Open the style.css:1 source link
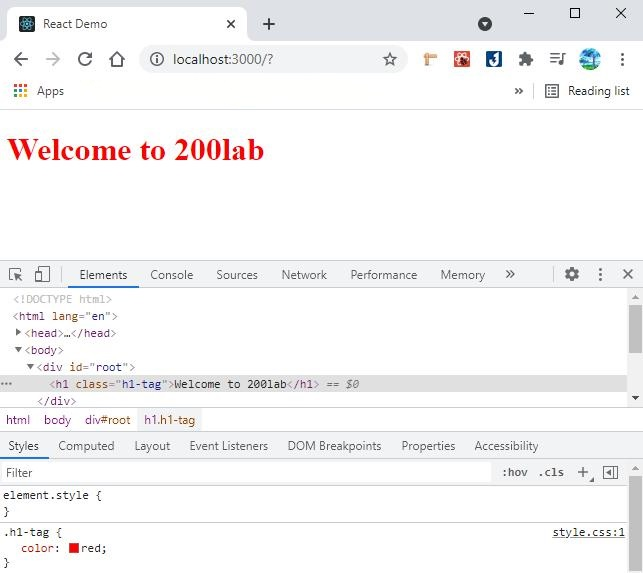 (x=588, y=532)
